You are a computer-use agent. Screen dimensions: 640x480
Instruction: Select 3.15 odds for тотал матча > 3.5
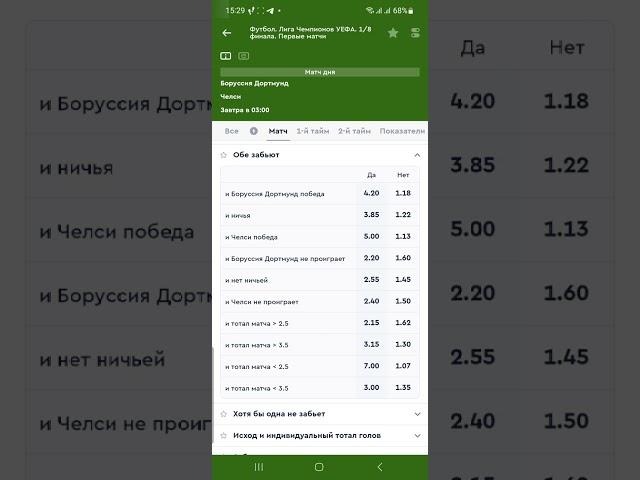(371, 344)
